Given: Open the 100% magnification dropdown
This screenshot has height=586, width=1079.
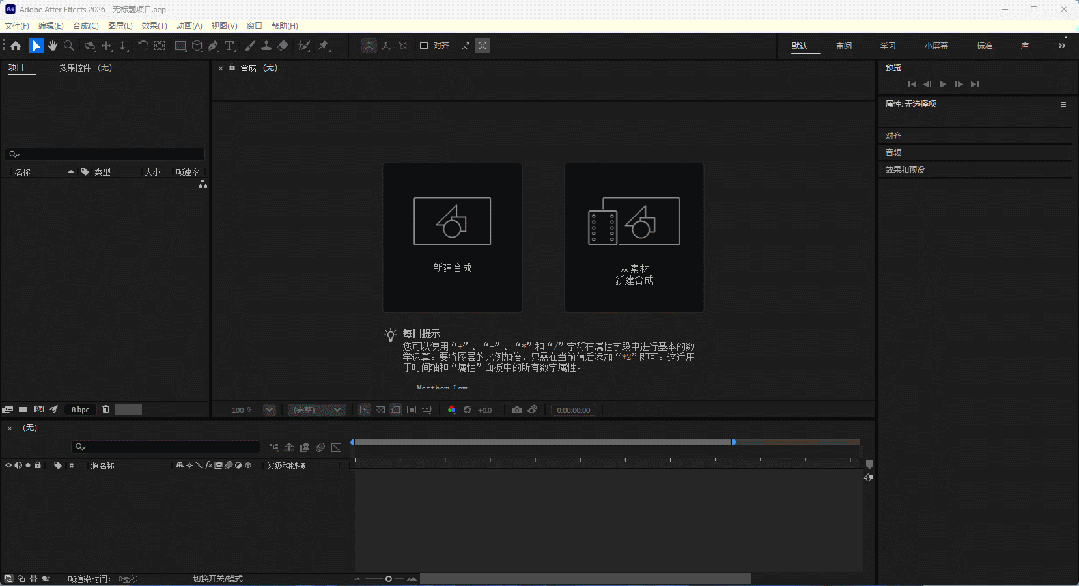Looking at the screenshot, I should click(270, 410).
